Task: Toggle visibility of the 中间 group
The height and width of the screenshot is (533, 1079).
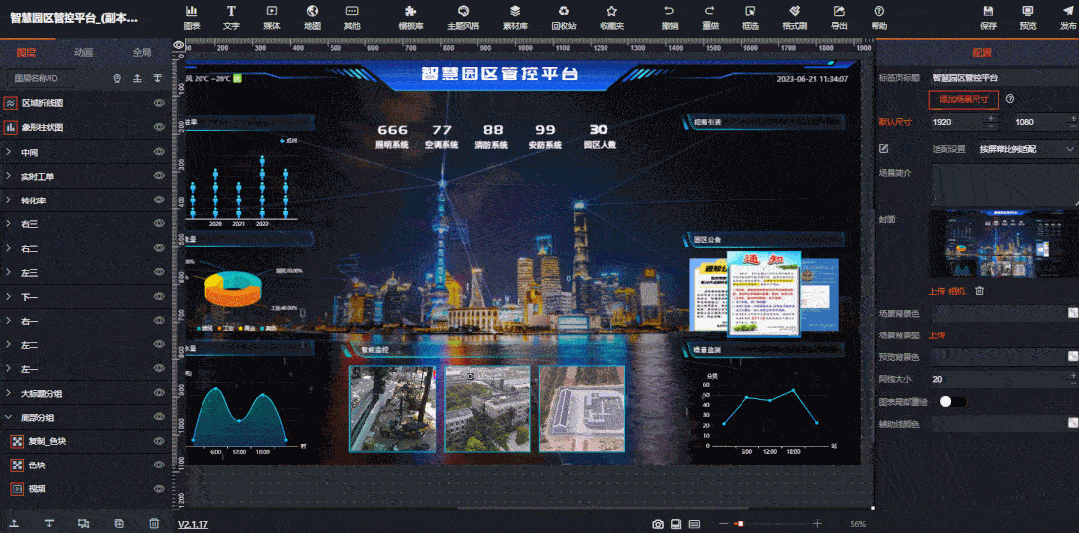Action: [159, 152]
